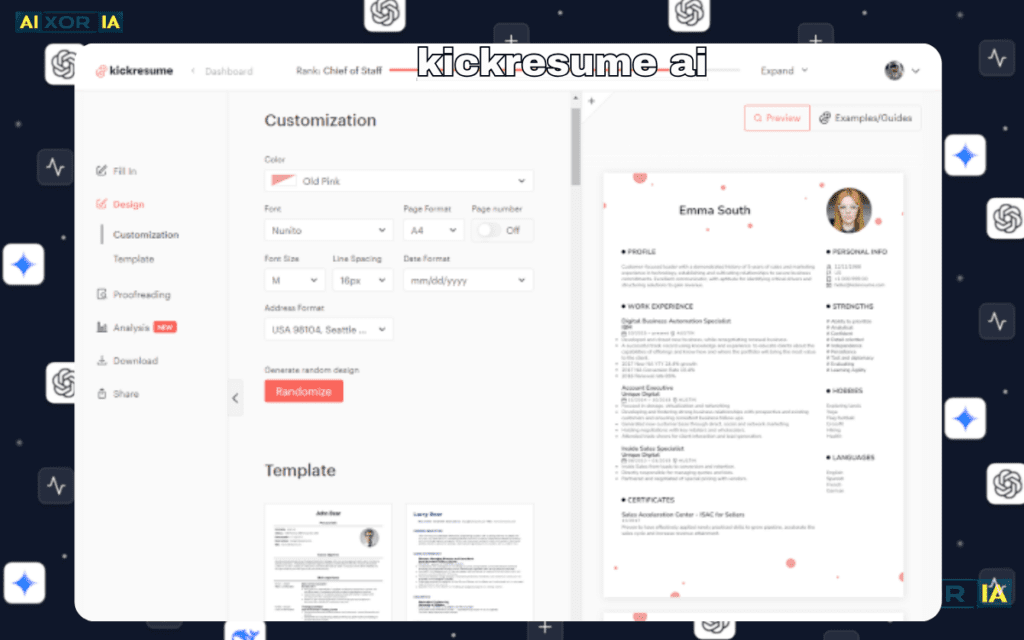
Task: Go back to the Dashboard
Action: tap(229, 70)
